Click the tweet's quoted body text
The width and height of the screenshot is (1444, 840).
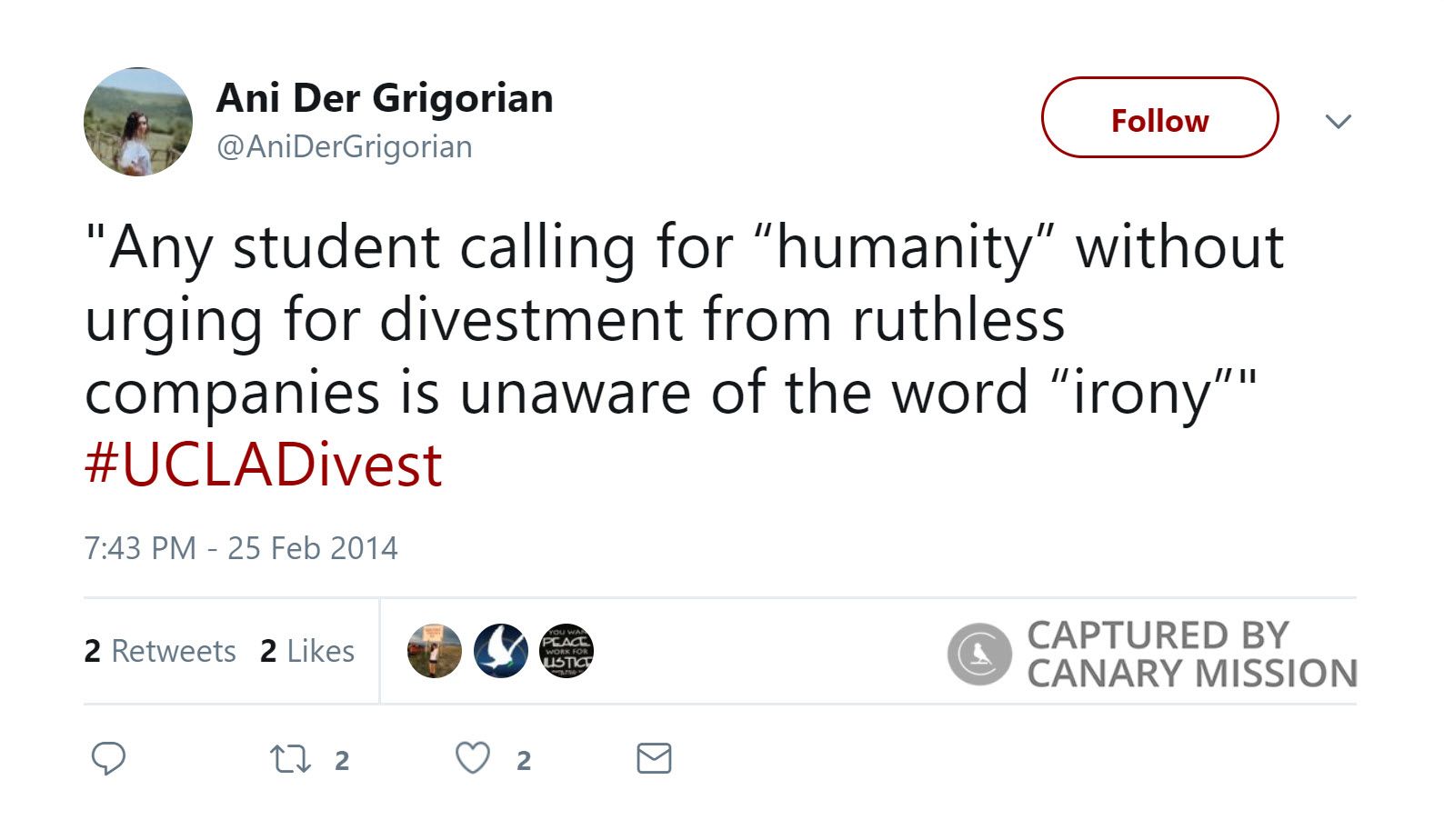coord(637,320)
